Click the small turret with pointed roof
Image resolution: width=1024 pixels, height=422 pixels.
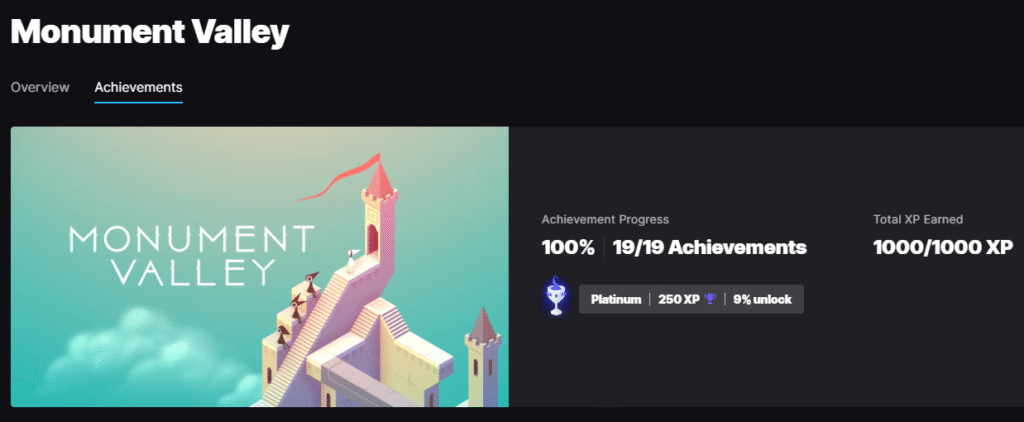[483, 354]
